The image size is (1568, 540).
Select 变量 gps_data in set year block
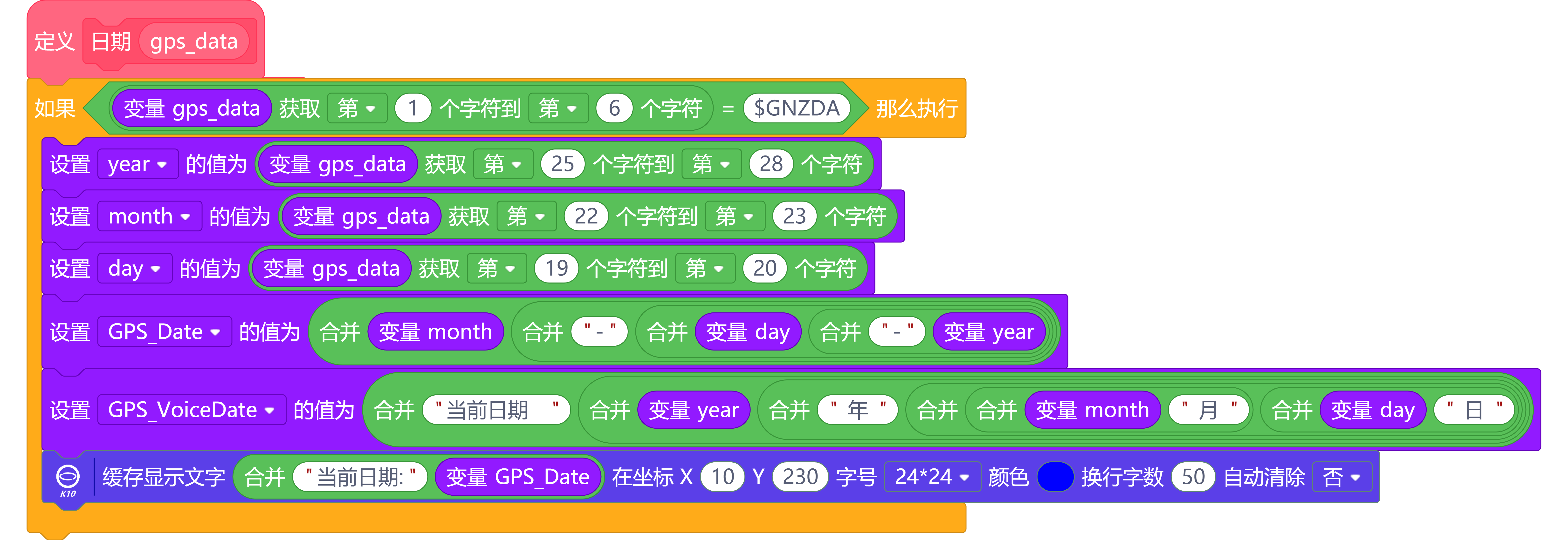click(337, 164)
